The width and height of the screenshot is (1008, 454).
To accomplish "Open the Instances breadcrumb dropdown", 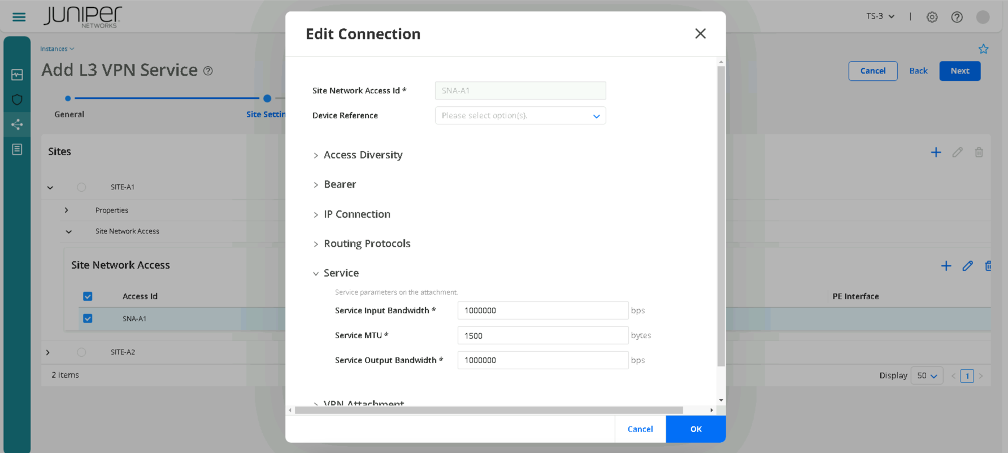I will [57, 49].
